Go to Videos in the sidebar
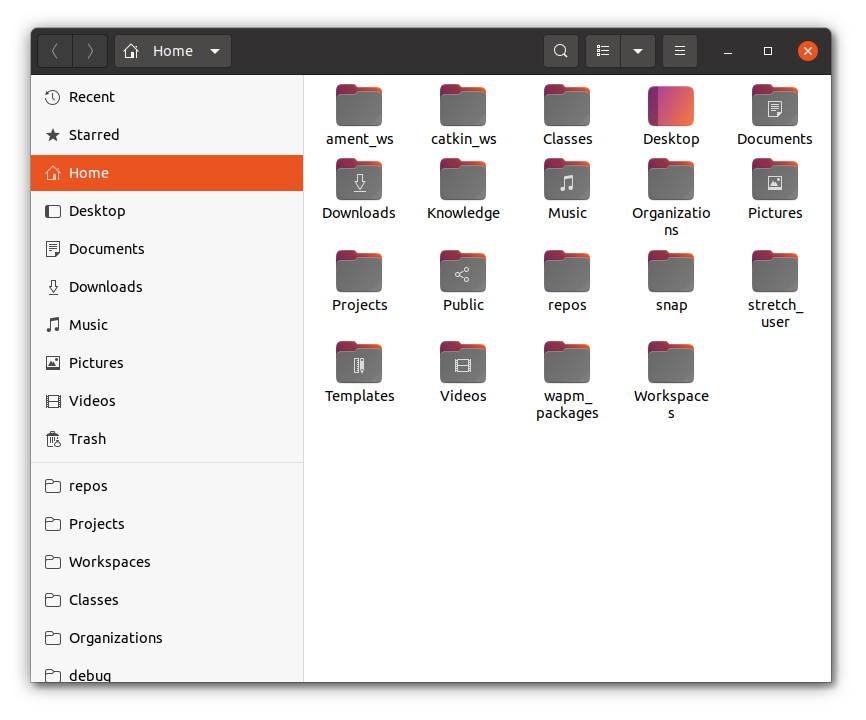 tap(167, 401)
